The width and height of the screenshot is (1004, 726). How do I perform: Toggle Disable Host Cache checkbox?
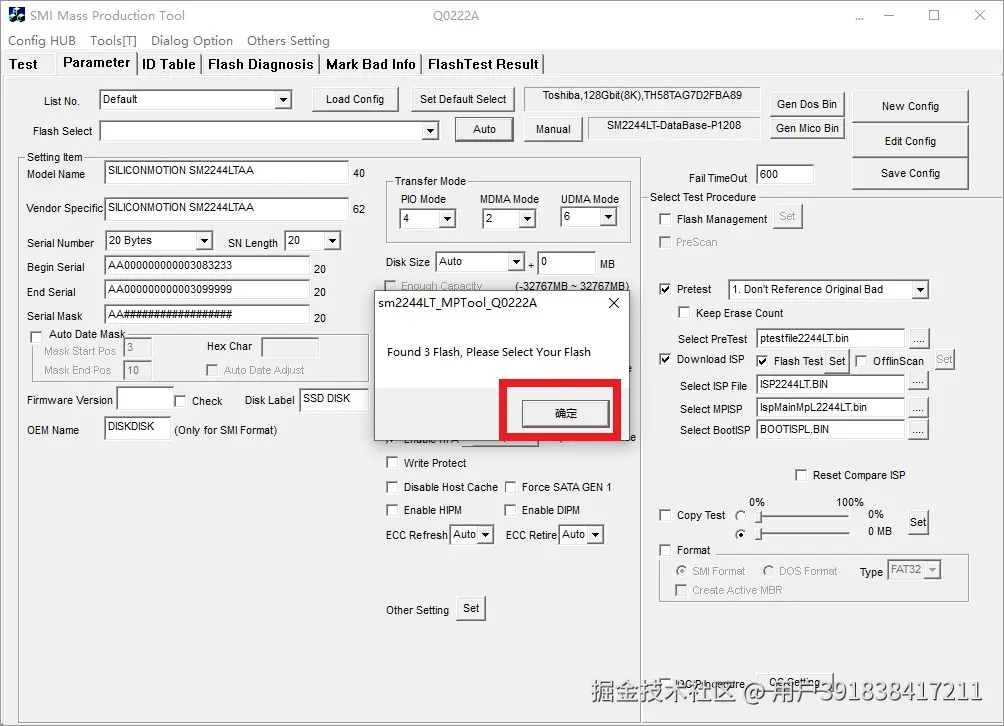392,487
